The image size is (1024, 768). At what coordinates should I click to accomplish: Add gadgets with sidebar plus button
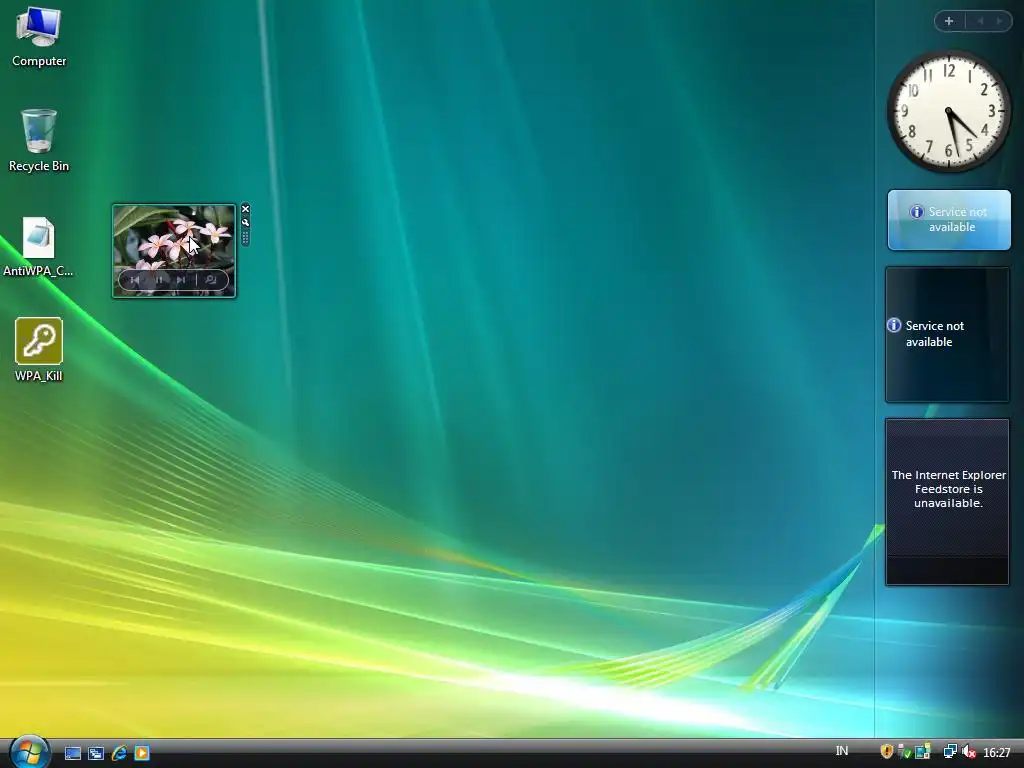pos(949,21)
